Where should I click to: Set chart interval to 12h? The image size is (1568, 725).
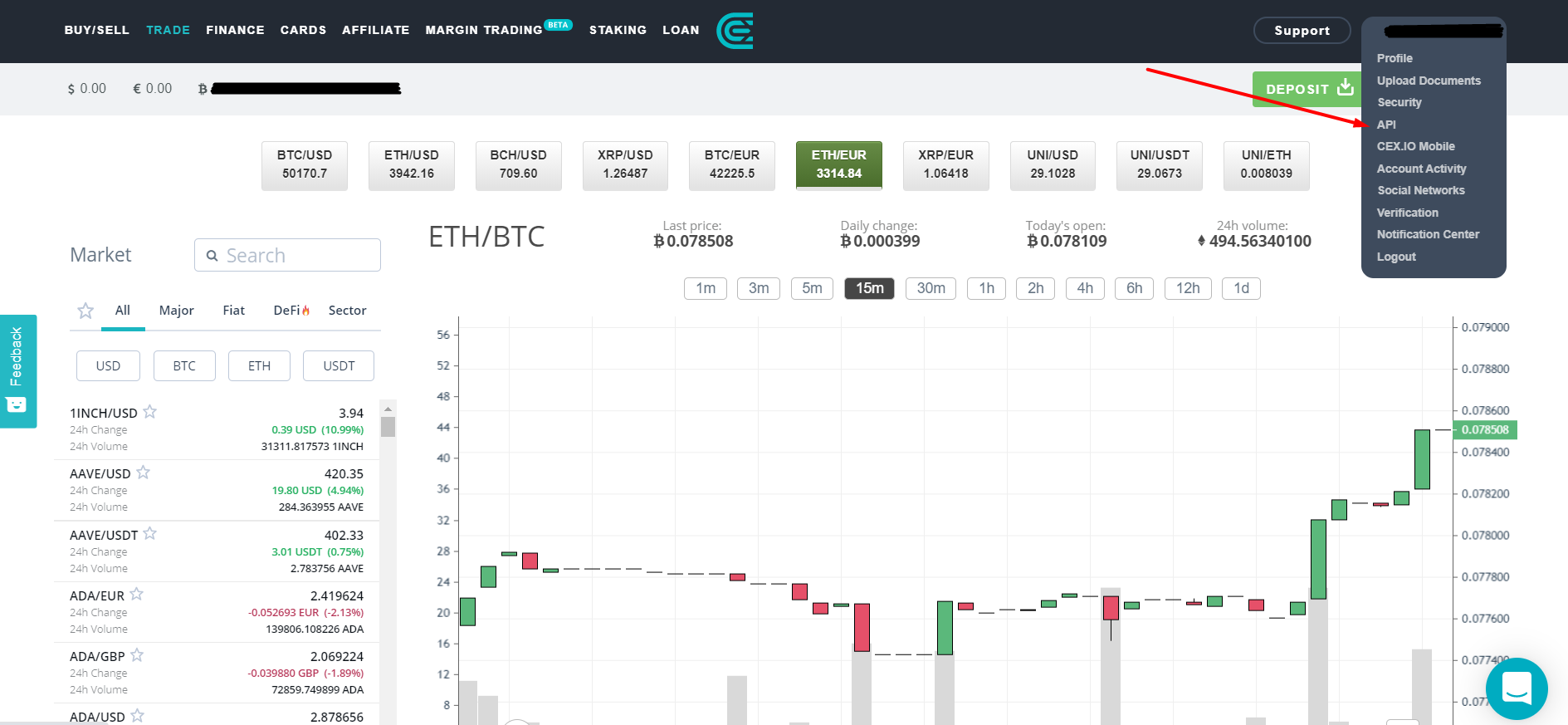click(x=1188, y=288)
